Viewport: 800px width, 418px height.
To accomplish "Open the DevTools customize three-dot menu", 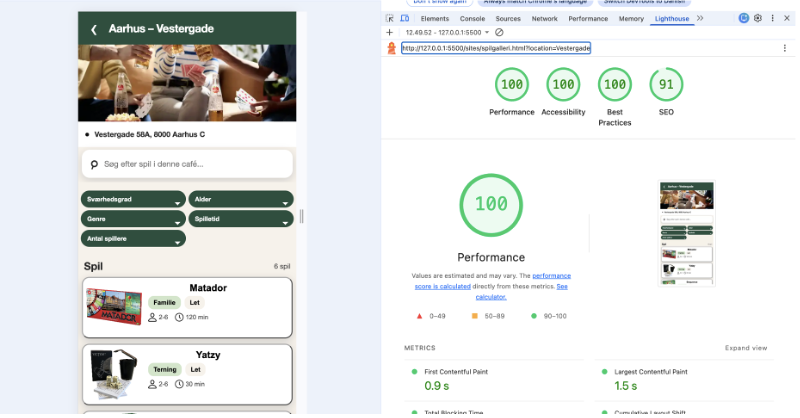I will tap(772, 18).
